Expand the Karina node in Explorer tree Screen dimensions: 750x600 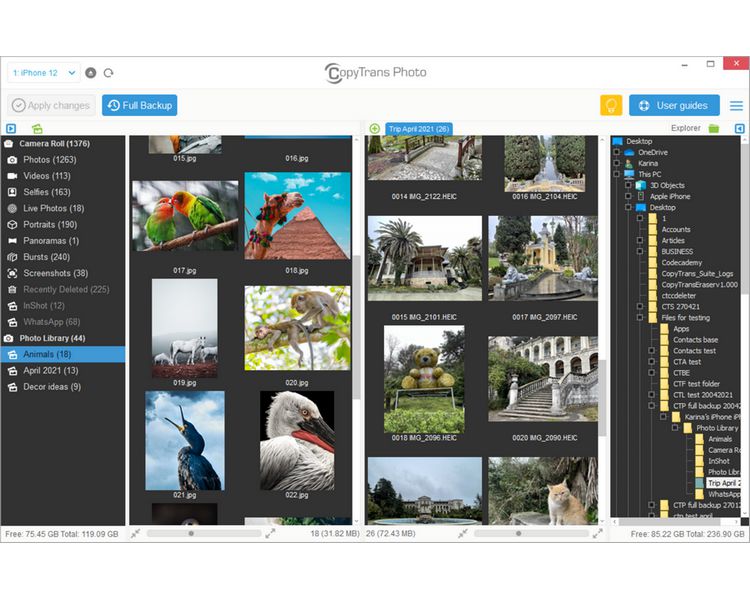[x=617, y=163]
